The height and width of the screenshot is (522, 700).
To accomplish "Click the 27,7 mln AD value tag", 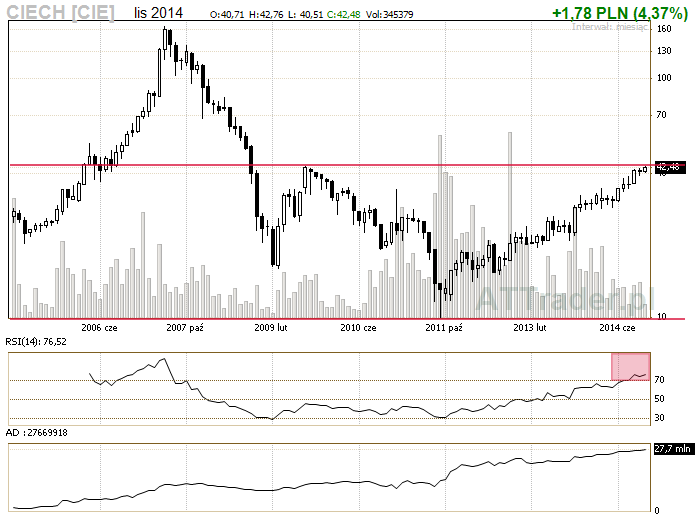I will 674,449.
